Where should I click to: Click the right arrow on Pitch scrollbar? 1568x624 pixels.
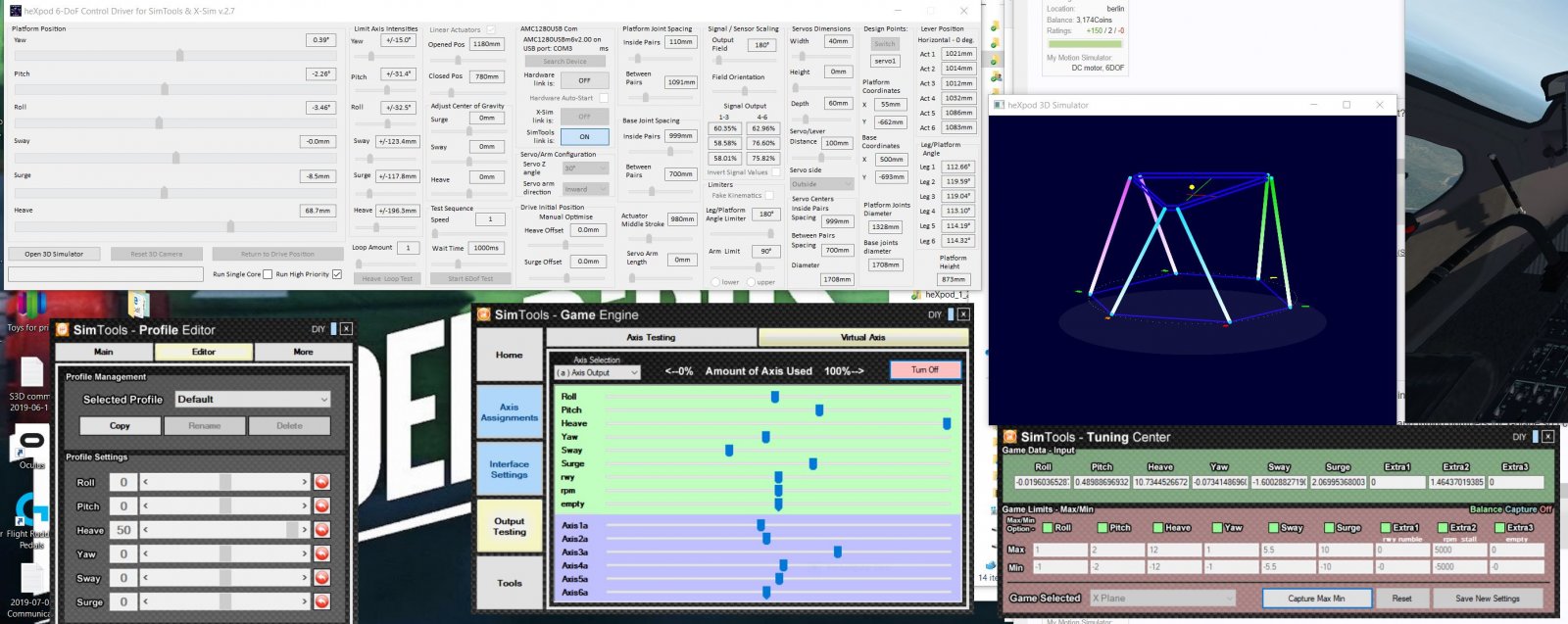(304, 505)
